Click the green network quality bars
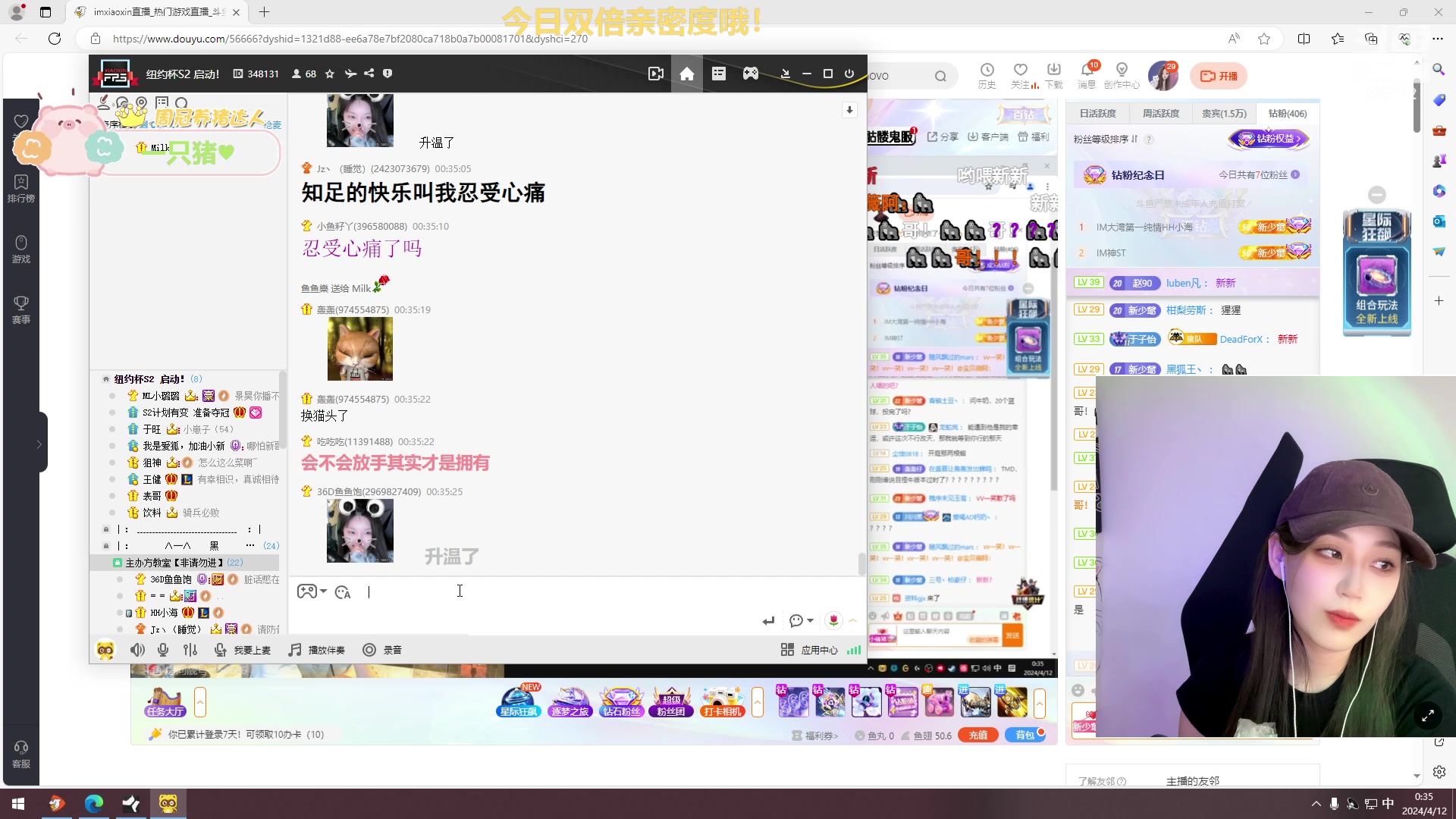Viewport: 1456px width, 819px height. [x=854, y=650]
